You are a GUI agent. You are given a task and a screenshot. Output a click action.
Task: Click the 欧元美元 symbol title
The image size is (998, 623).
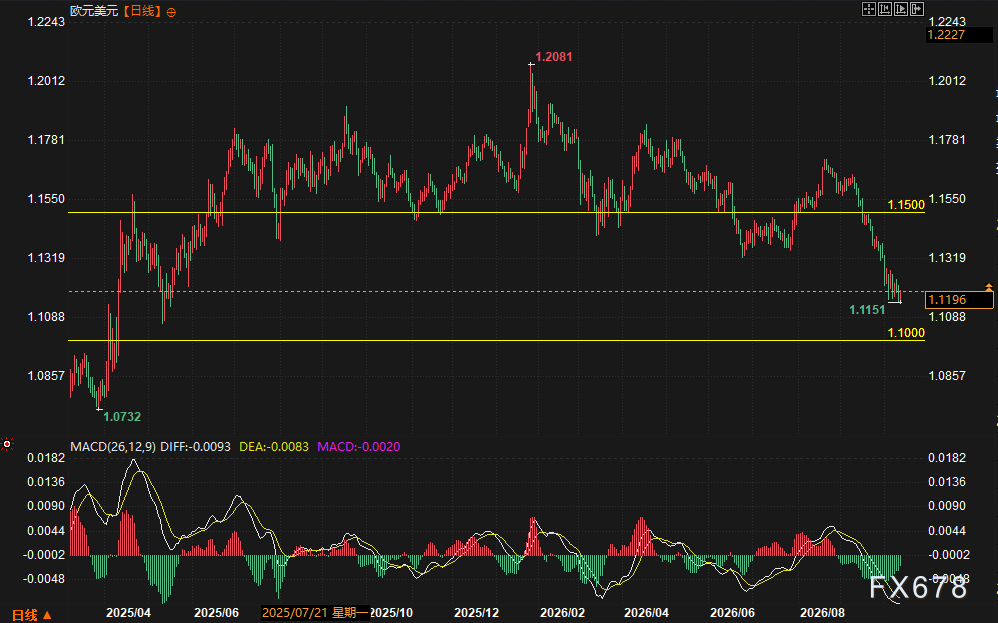tap(94, 11)
